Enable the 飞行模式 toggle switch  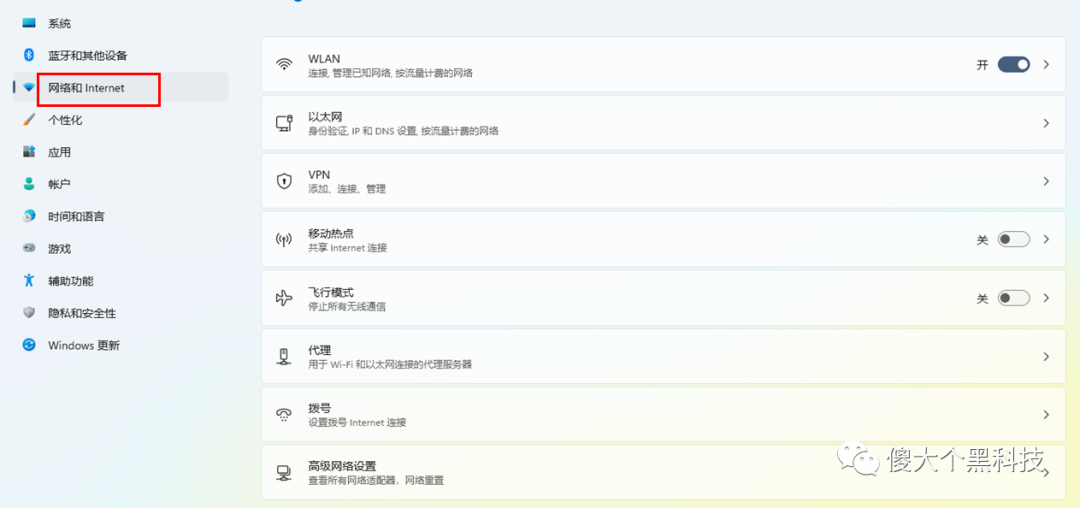pos(1014,298)
